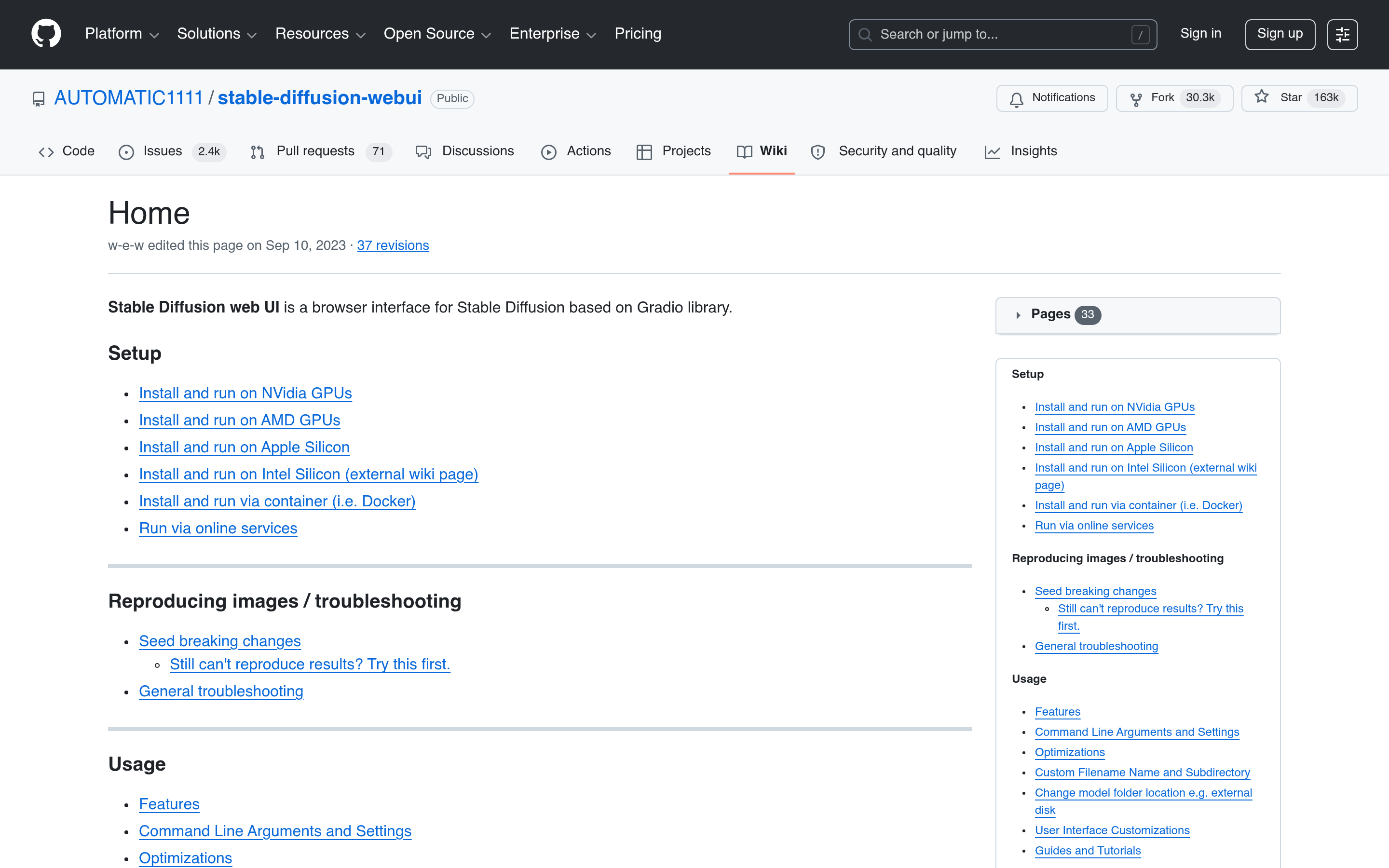Click the Pull requests icon
The width and height of the screenshot is (1389, 868).
[258, 152]
